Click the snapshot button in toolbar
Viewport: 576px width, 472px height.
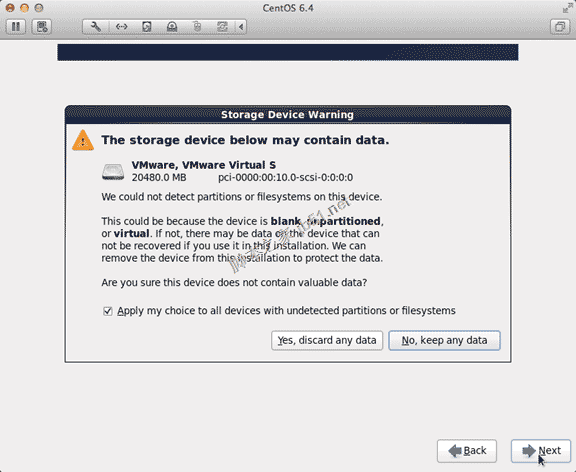[42, 27]
